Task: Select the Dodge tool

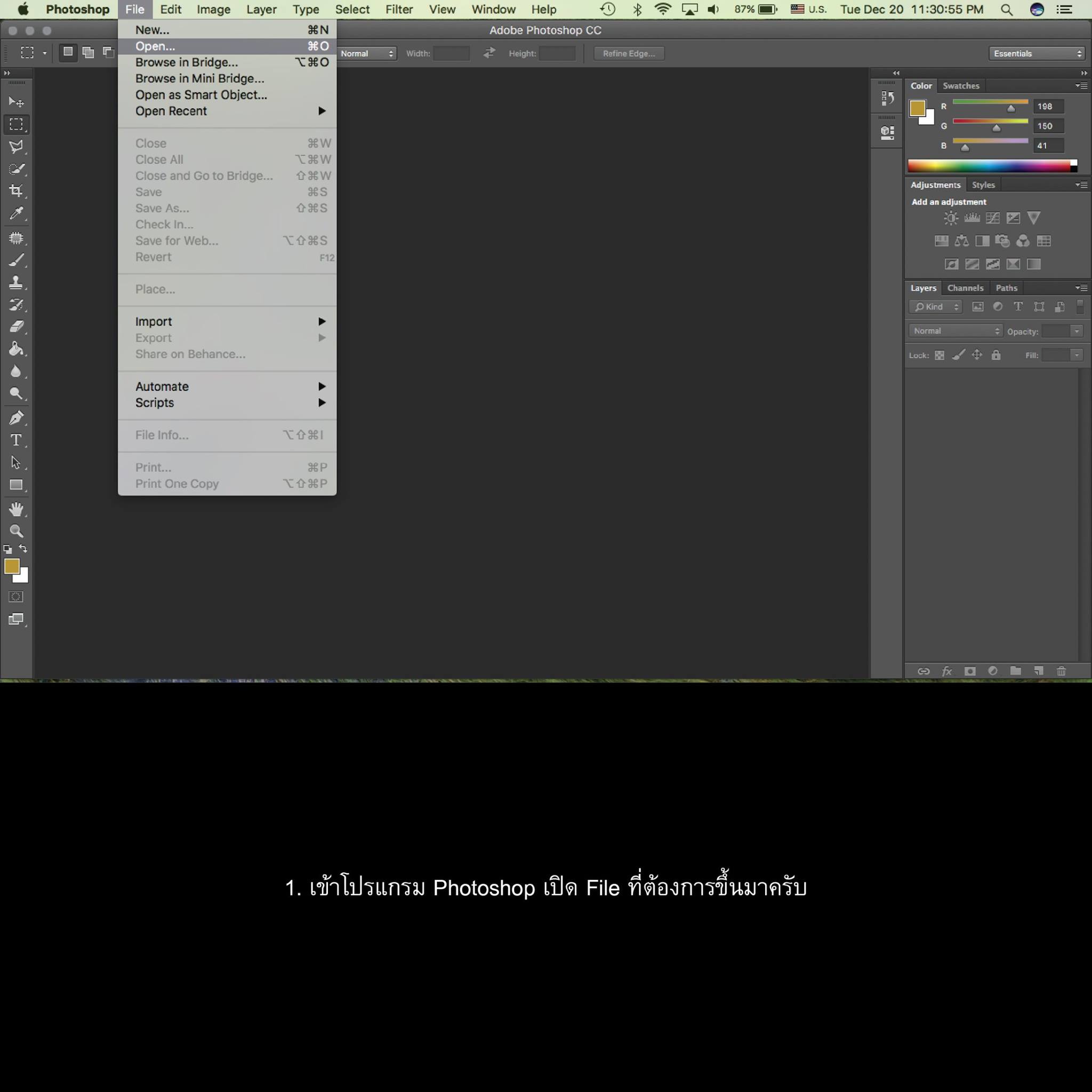Action: pos(17,394)
